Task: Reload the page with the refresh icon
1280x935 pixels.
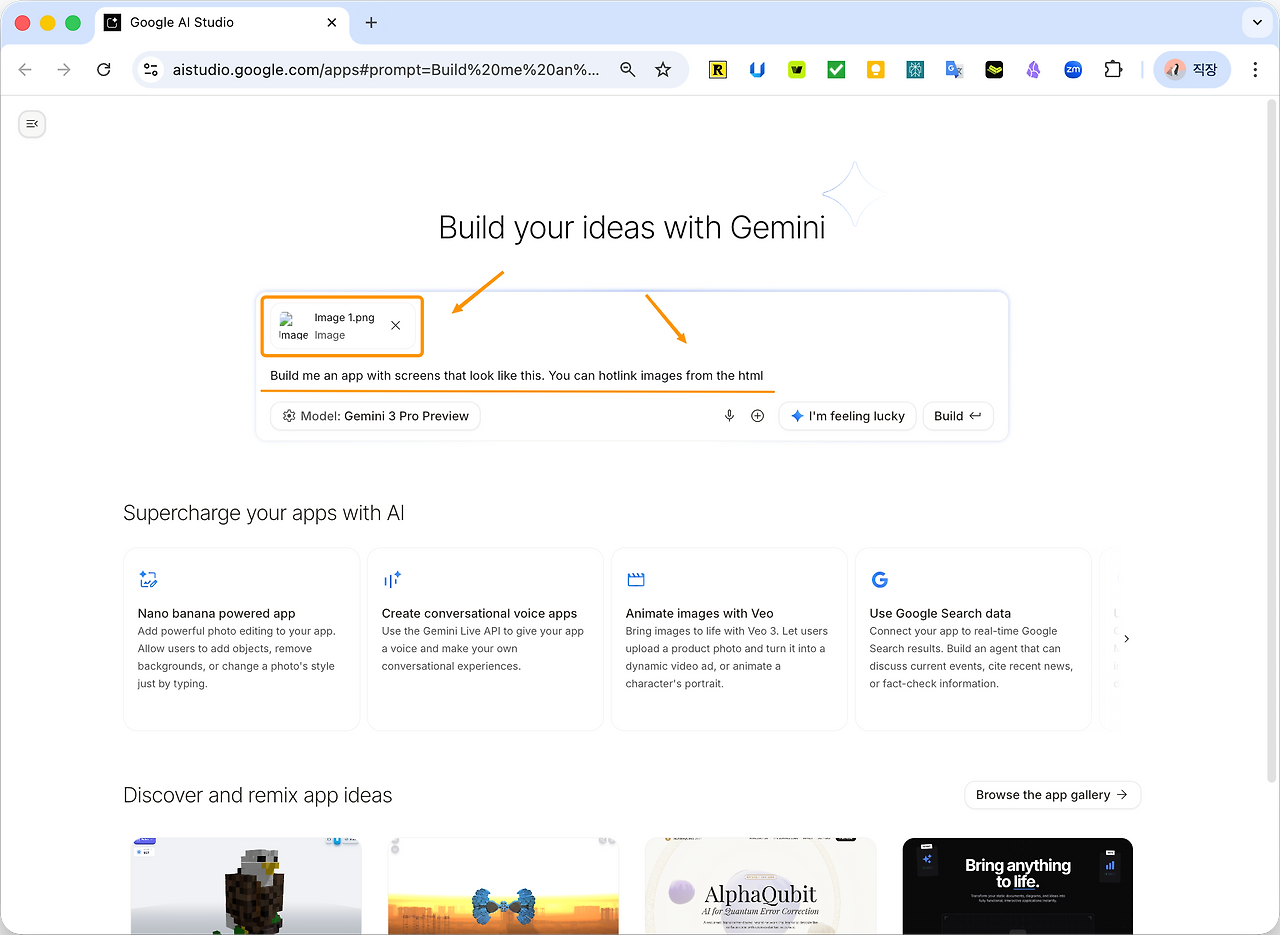Action: pos(103,69)
